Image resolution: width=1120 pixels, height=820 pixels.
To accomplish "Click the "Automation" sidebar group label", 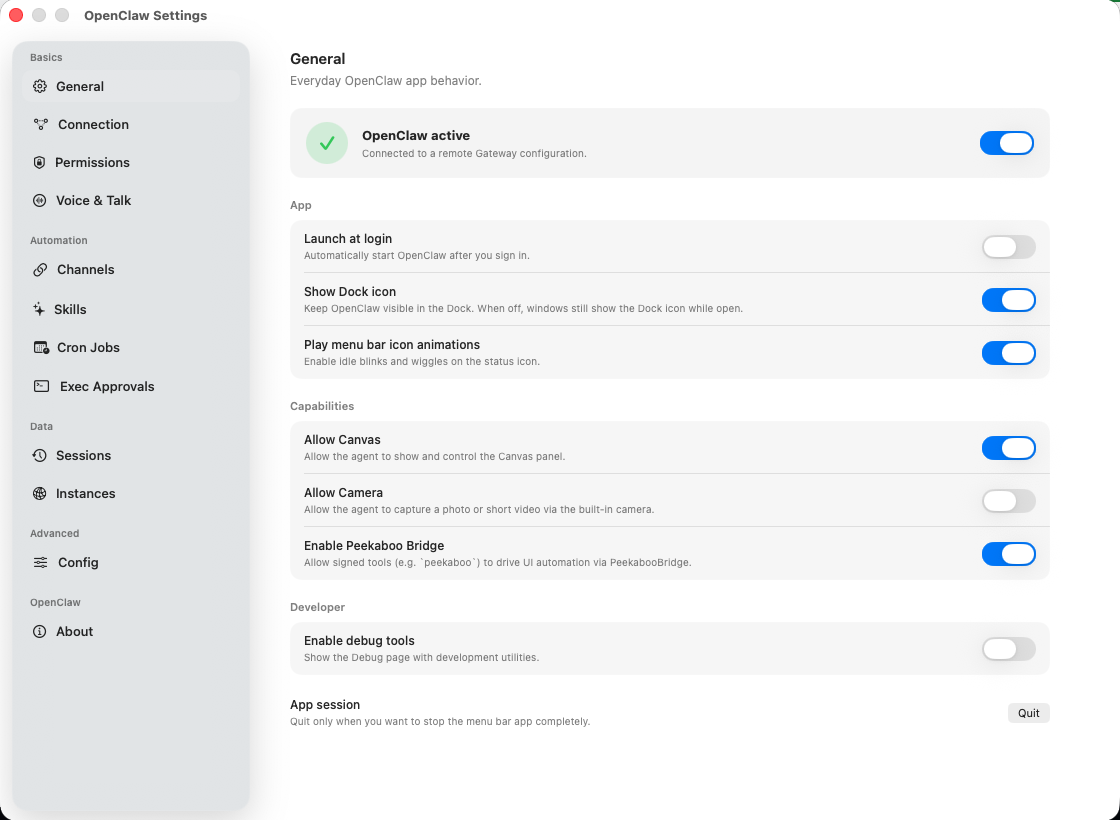I will pyautogui.click(x=59, y=240).
